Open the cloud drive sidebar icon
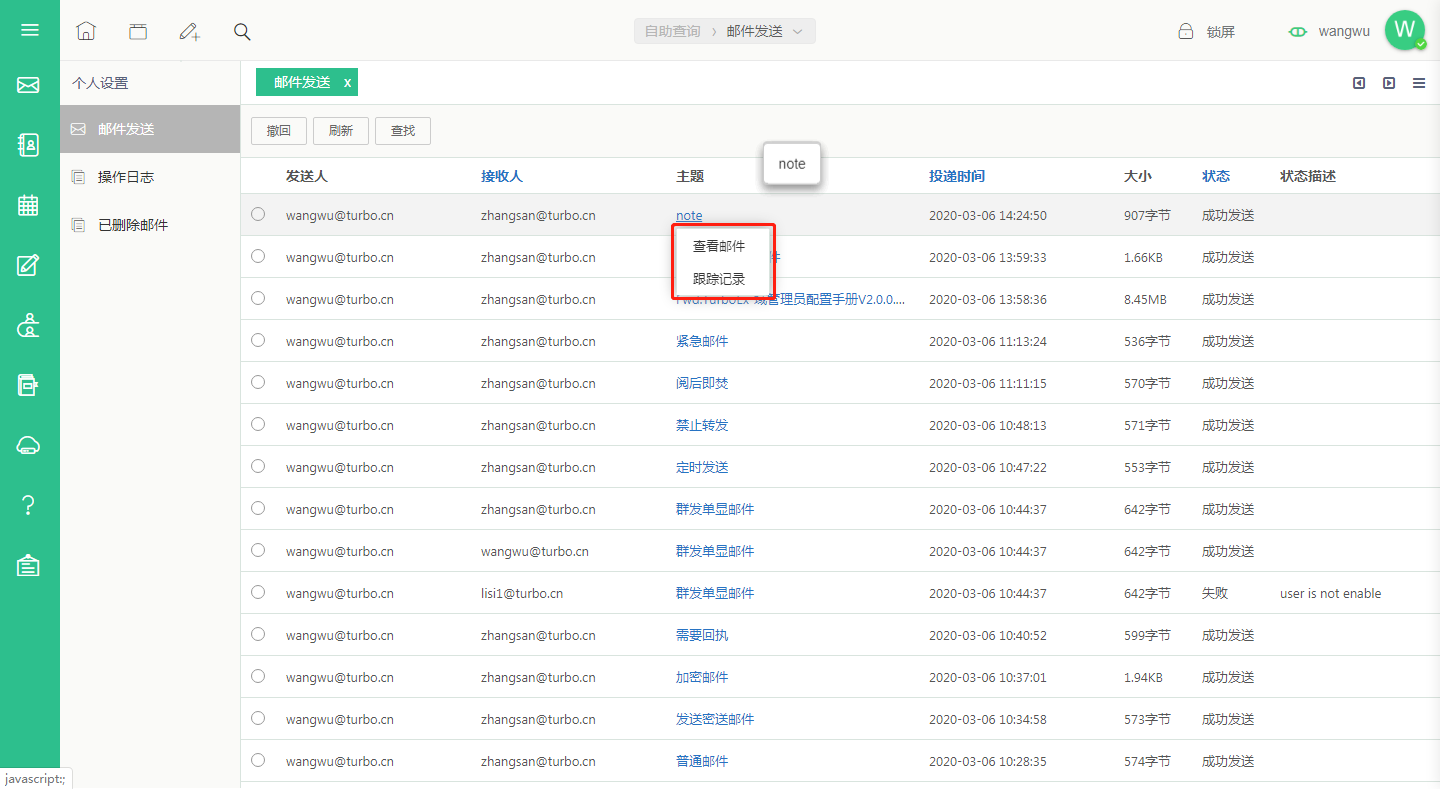Viewport: 1440px width, 789px height. pos(29,445)
